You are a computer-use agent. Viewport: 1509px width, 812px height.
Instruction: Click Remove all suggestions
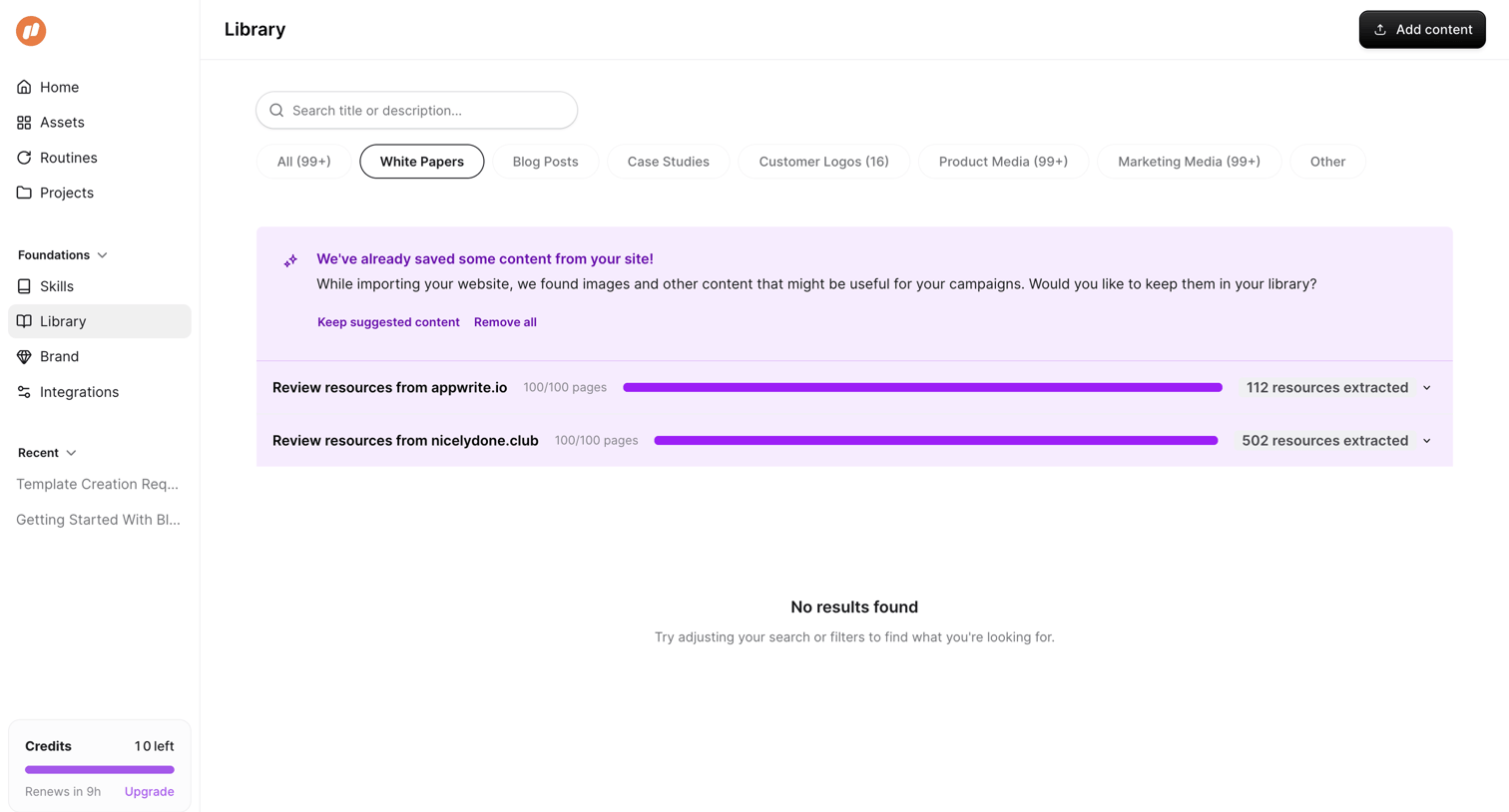pyautogui.click(x=505, y=322)
